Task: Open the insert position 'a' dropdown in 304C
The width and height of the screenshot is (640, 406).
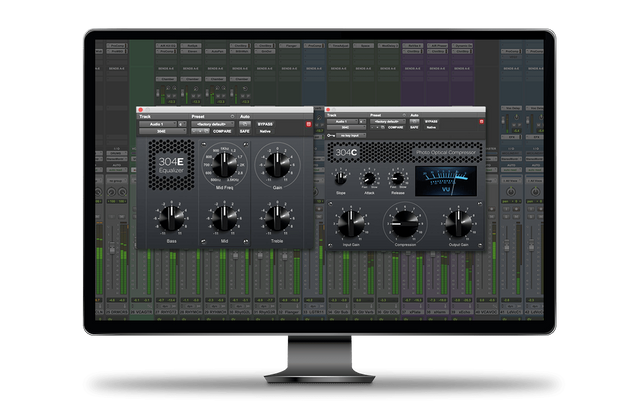Action: pyautogui.click(x=362, y=122)
